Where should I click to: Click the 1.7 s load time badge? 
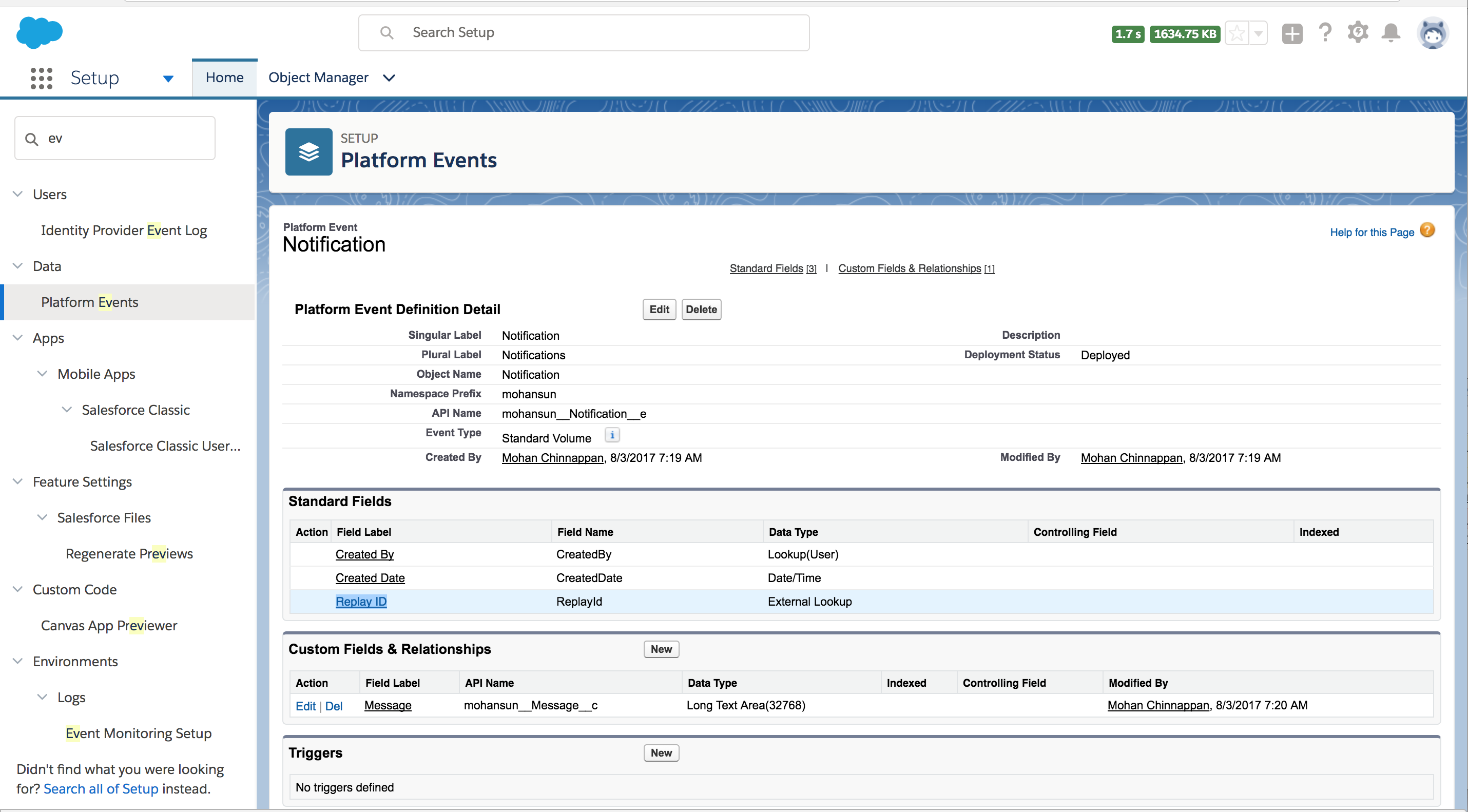tap(1128, 34)
